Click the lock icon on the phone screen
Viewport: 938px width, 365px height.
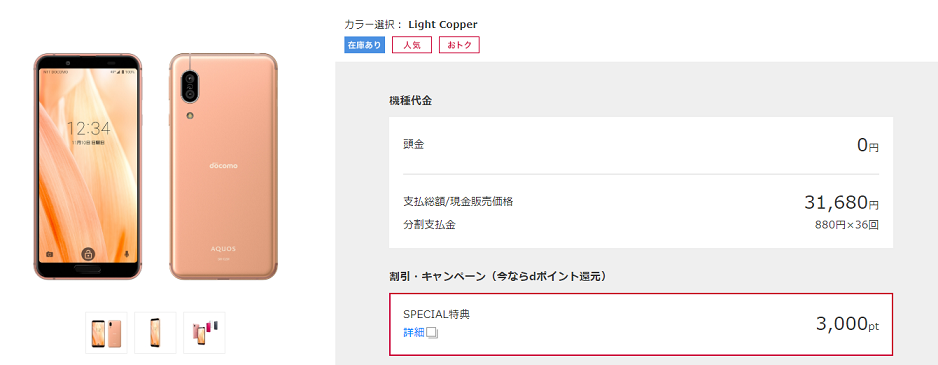pos(88,254)
